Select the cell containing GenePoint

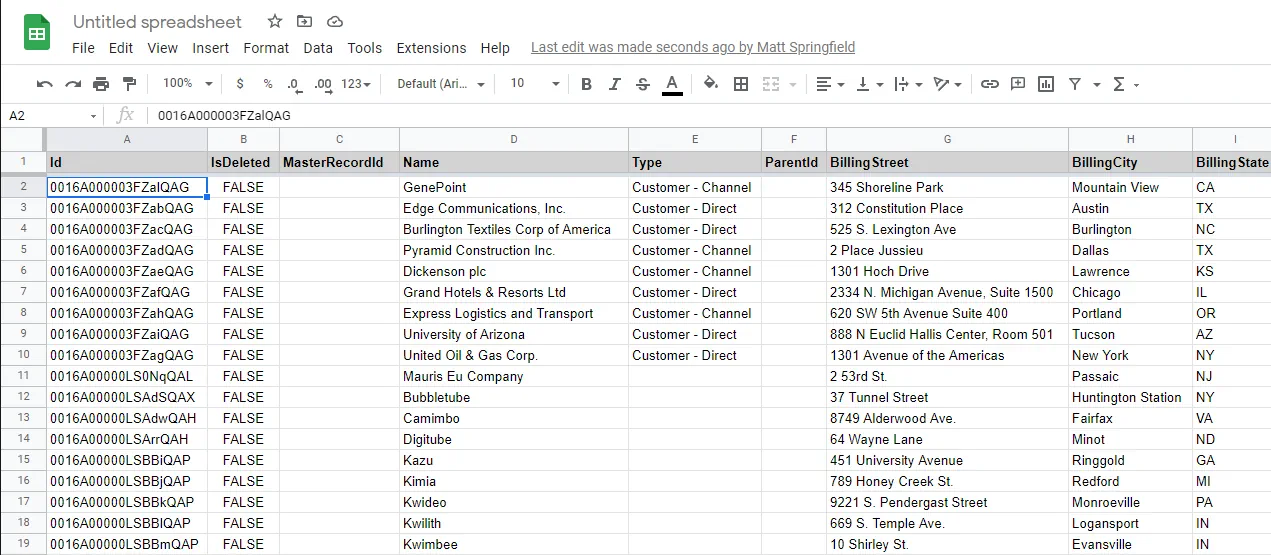[x=513, y=187]
